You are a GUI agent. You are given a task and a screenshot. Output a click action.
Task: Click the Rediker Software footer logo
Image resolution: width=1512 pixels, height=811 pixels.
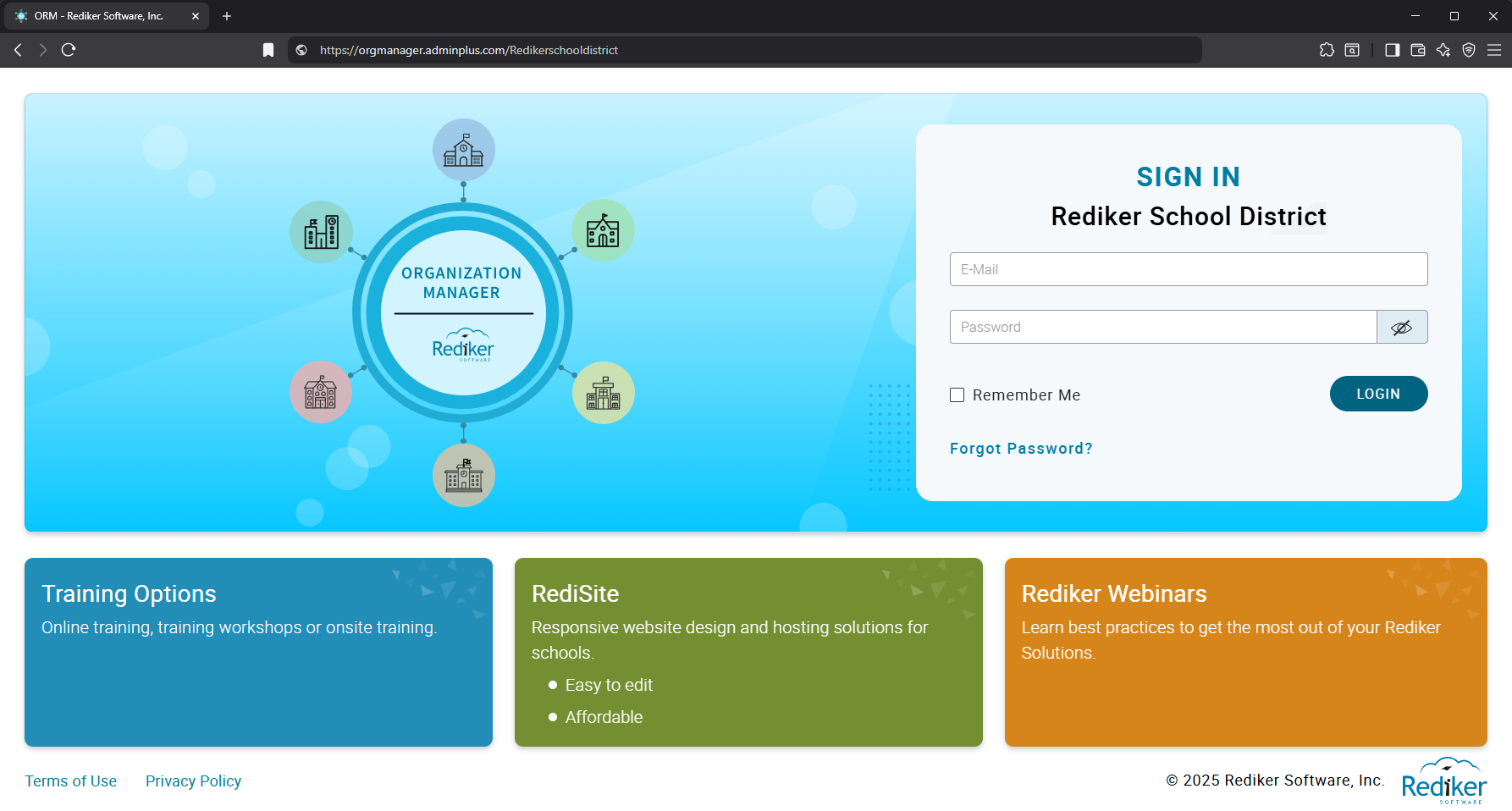[x=1444, y=781]
